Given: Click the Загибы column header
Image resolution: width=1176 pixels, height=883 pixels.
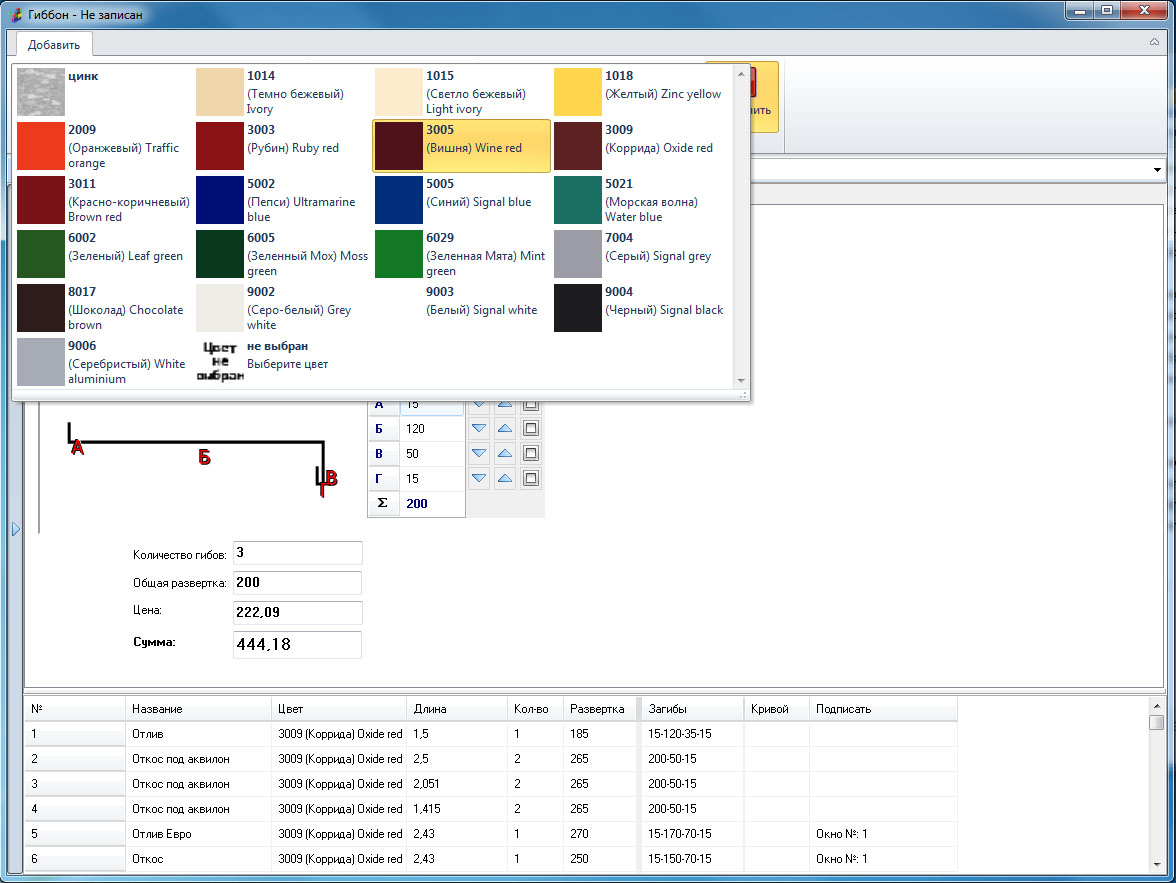Looking at the screenshot, I should point(692,709).
